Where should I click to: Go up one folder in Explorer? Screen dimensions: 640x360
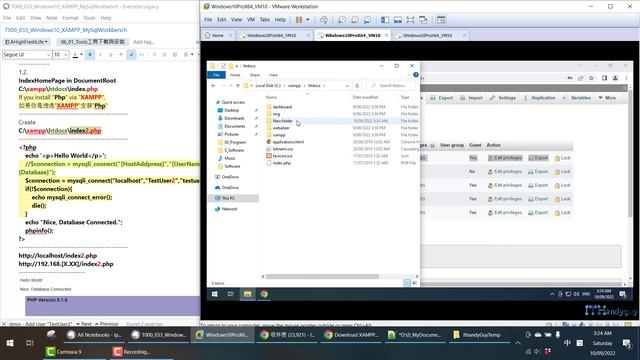pyautogui.click(x=238, y=86)
